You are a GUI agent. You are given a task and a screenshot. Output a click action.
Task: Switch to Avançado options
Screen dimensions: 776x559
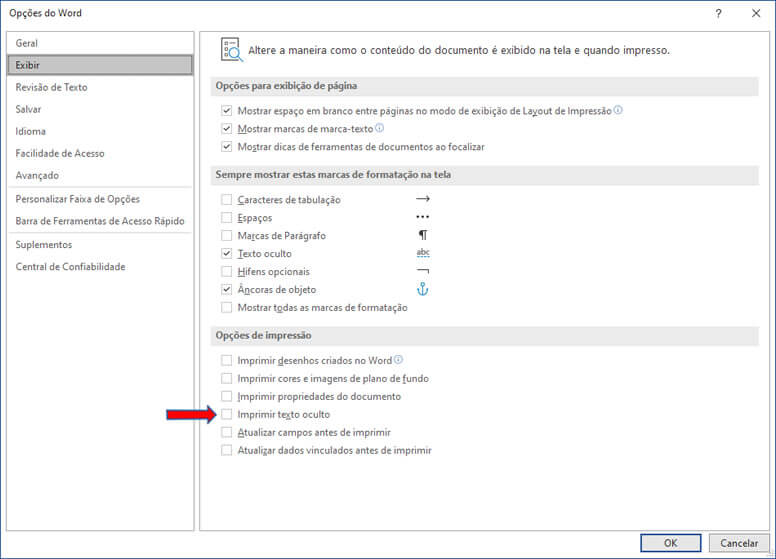click(x=100, y=175)
